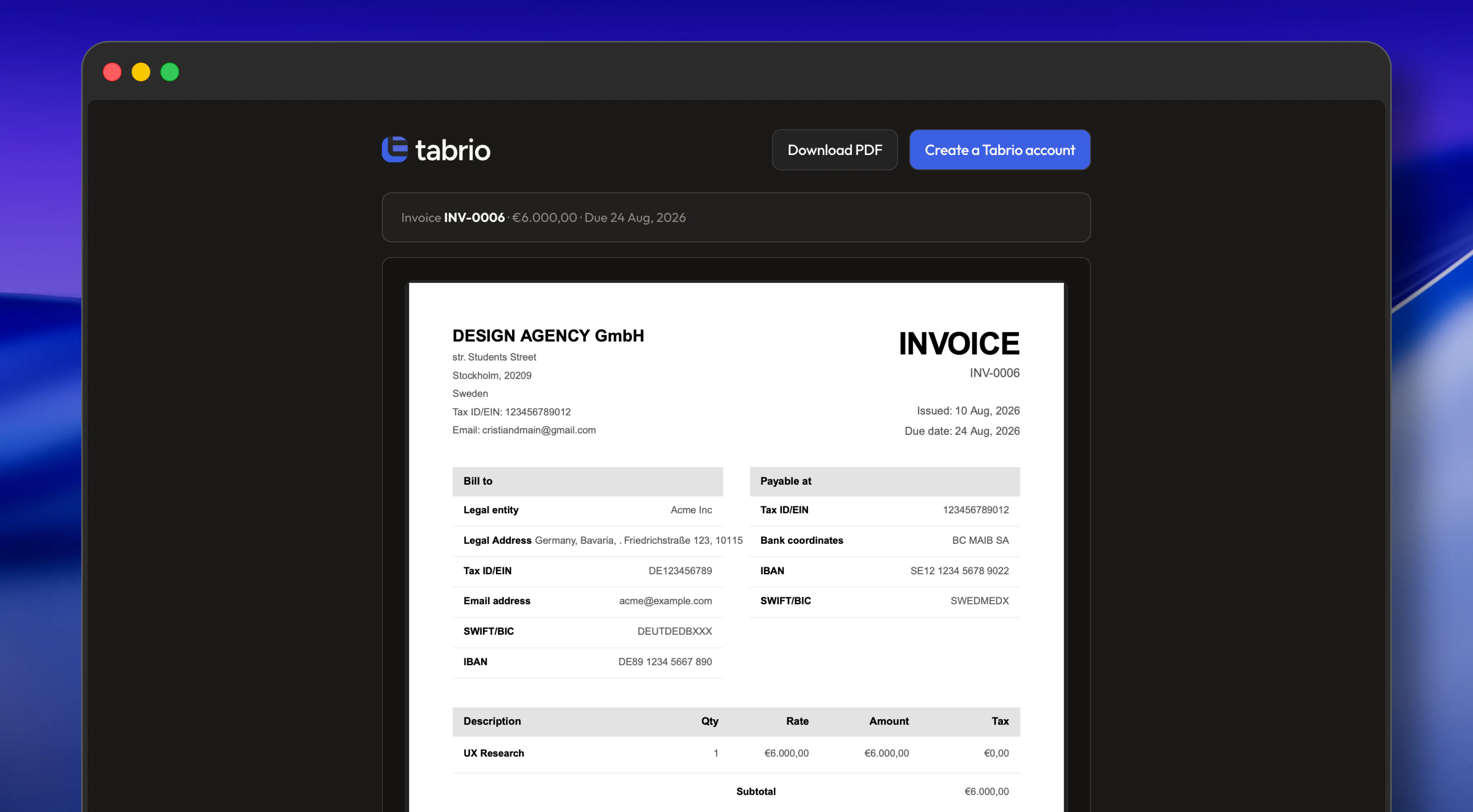Click the 'Legal entity' label

[491, 510]
